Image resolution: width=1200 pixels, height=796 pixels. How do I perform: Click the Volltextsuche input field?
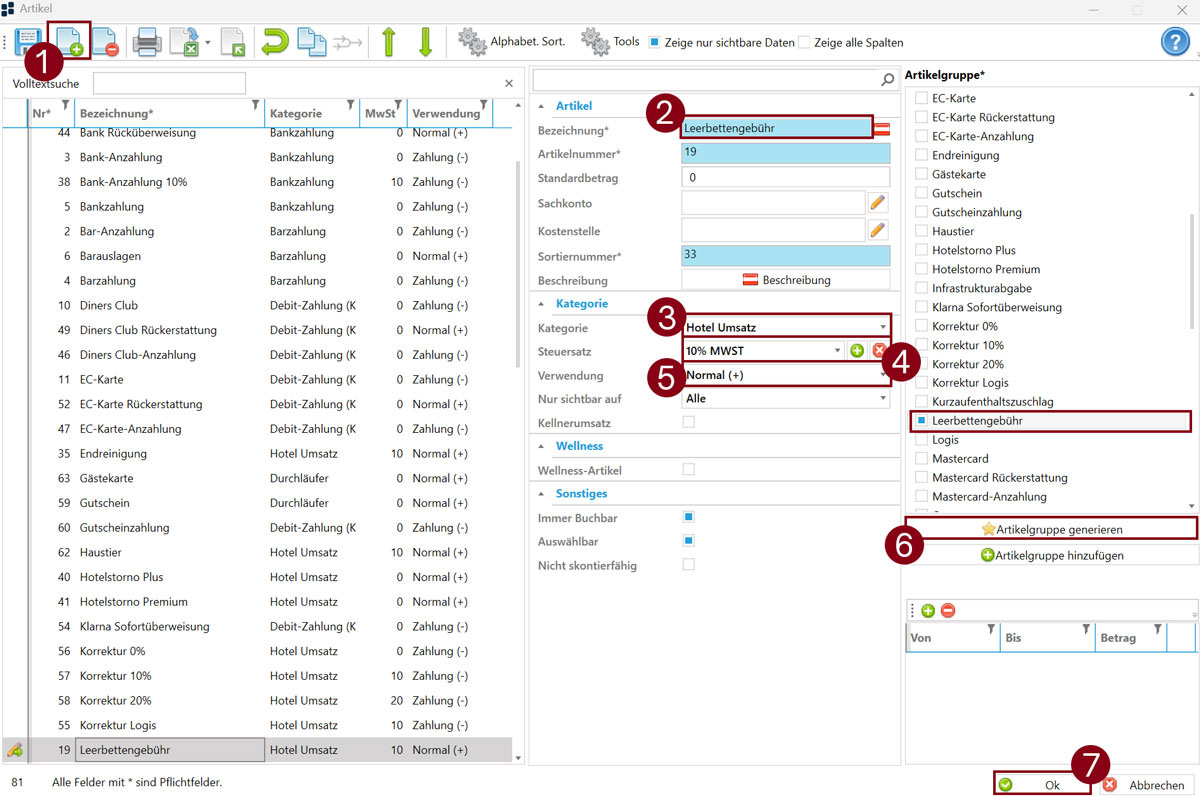(169, 83)
